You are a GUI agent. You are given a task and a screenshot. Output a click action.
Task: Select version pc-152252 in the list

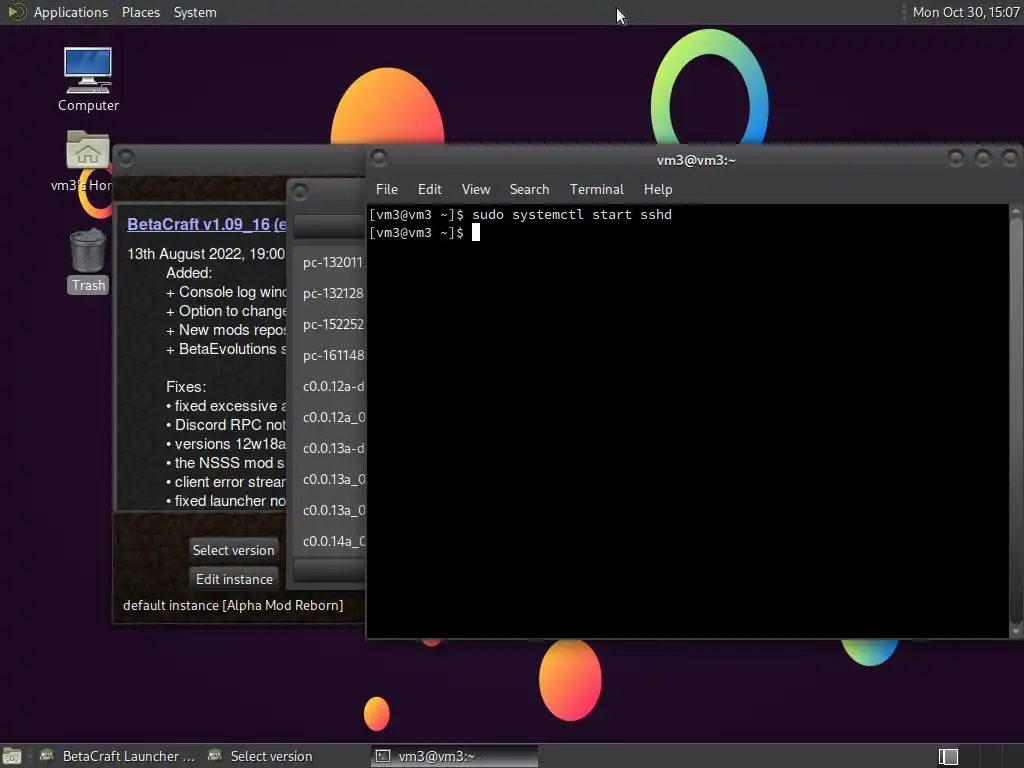[329, 325]
